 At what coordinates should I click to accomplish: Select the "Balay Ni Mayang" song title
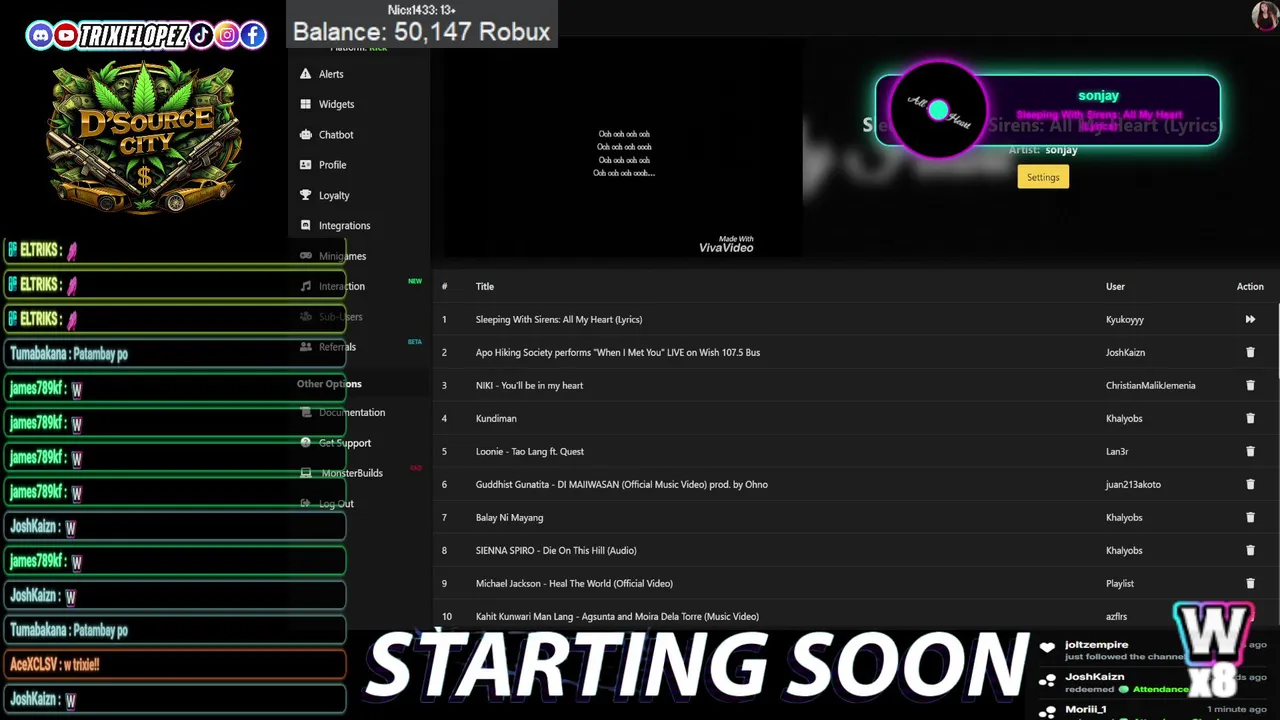point(509,518)
